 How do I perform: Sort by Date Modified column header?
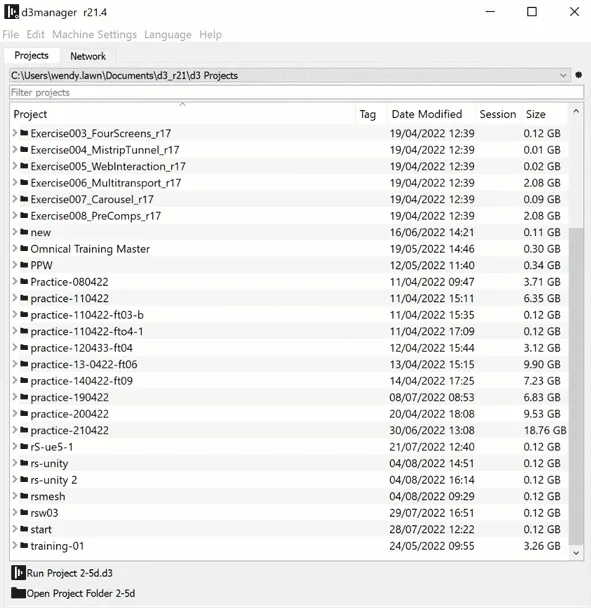(x=431, y=114)
